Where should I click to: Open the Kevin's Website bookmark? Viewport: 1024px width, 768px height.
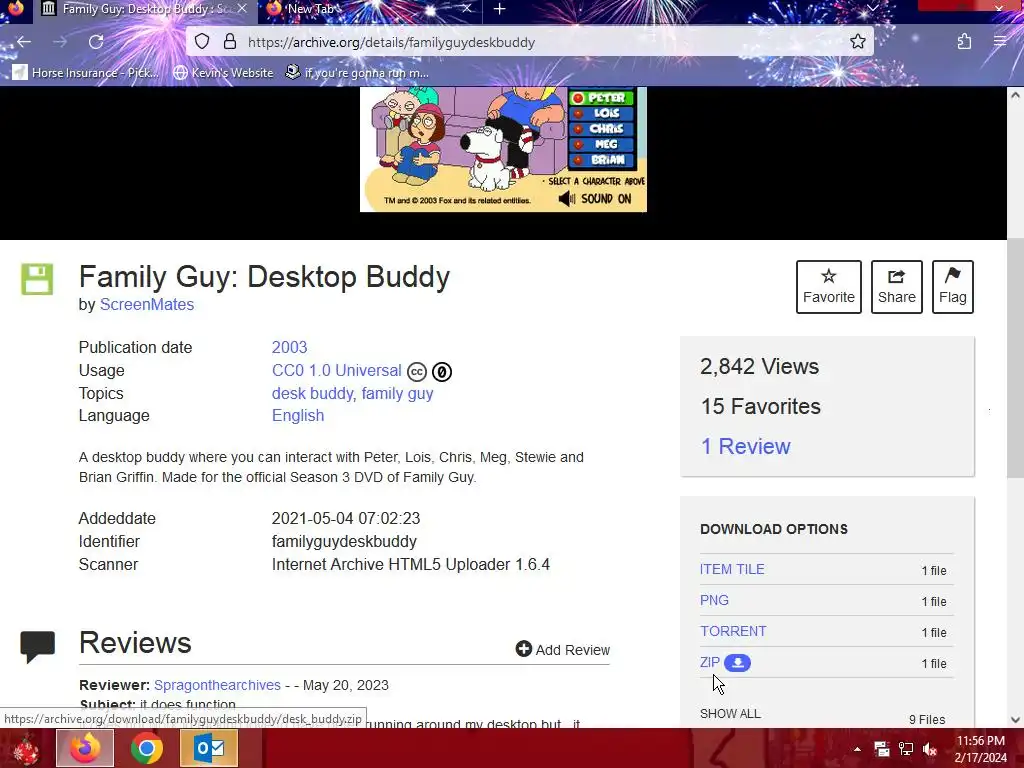point(223,72)
